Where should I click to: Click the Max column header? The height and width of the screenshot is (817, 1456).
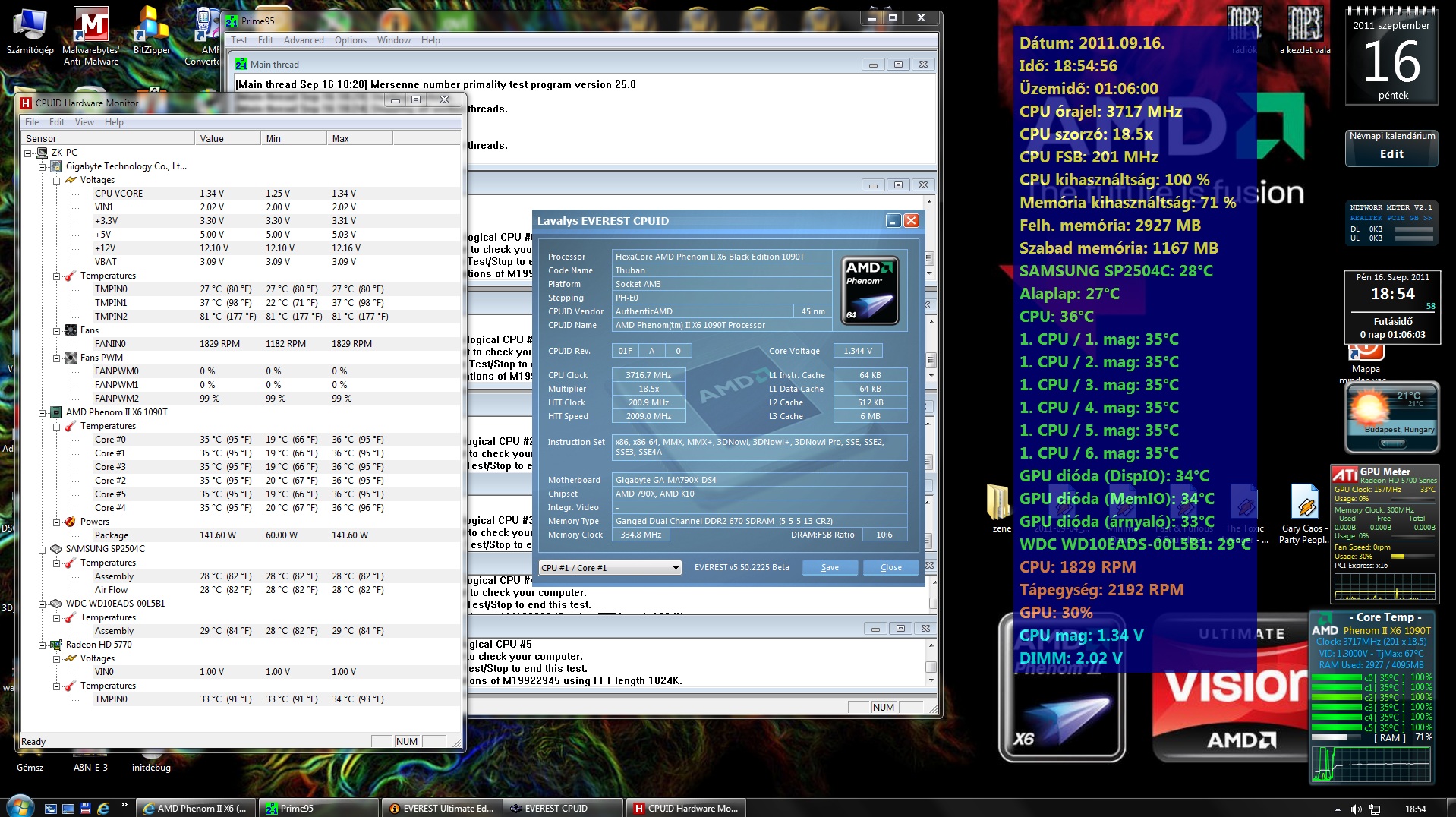click(360, 139)
